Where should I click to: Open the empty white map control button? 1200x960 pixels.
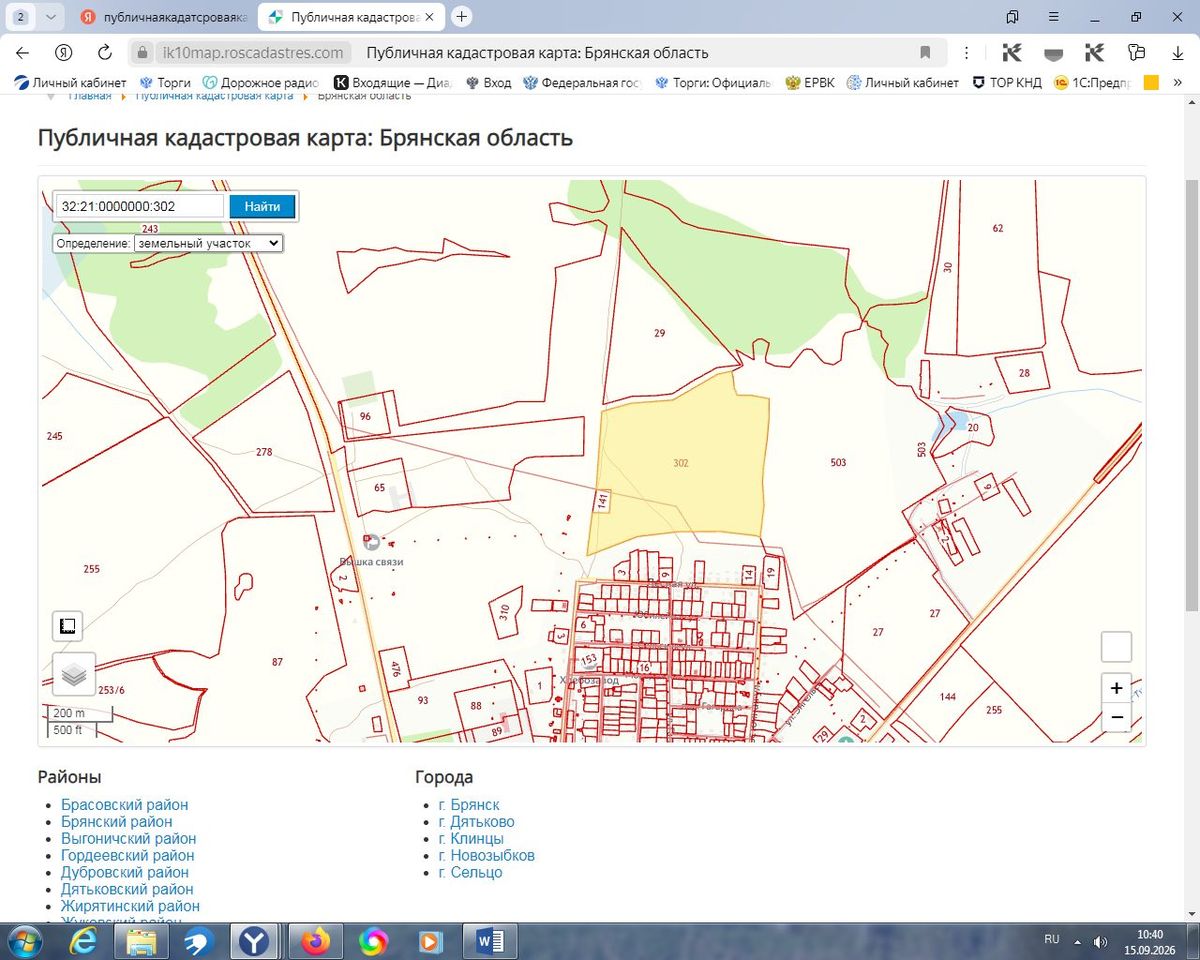pyautogui.click(x=1116, y=647)
